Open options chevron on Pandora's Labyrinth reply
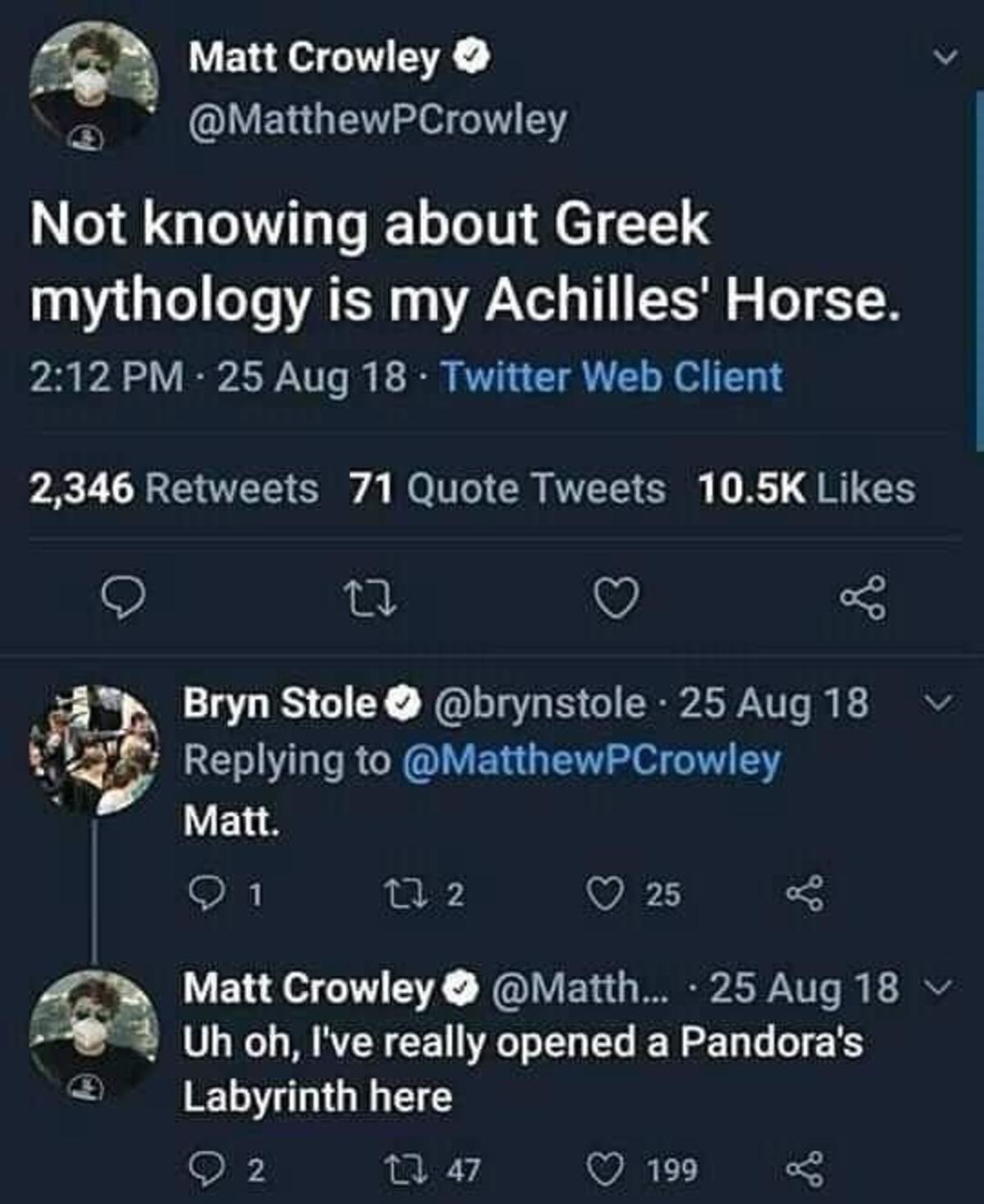The image size is (984, 1204). [x=943, y=988]
